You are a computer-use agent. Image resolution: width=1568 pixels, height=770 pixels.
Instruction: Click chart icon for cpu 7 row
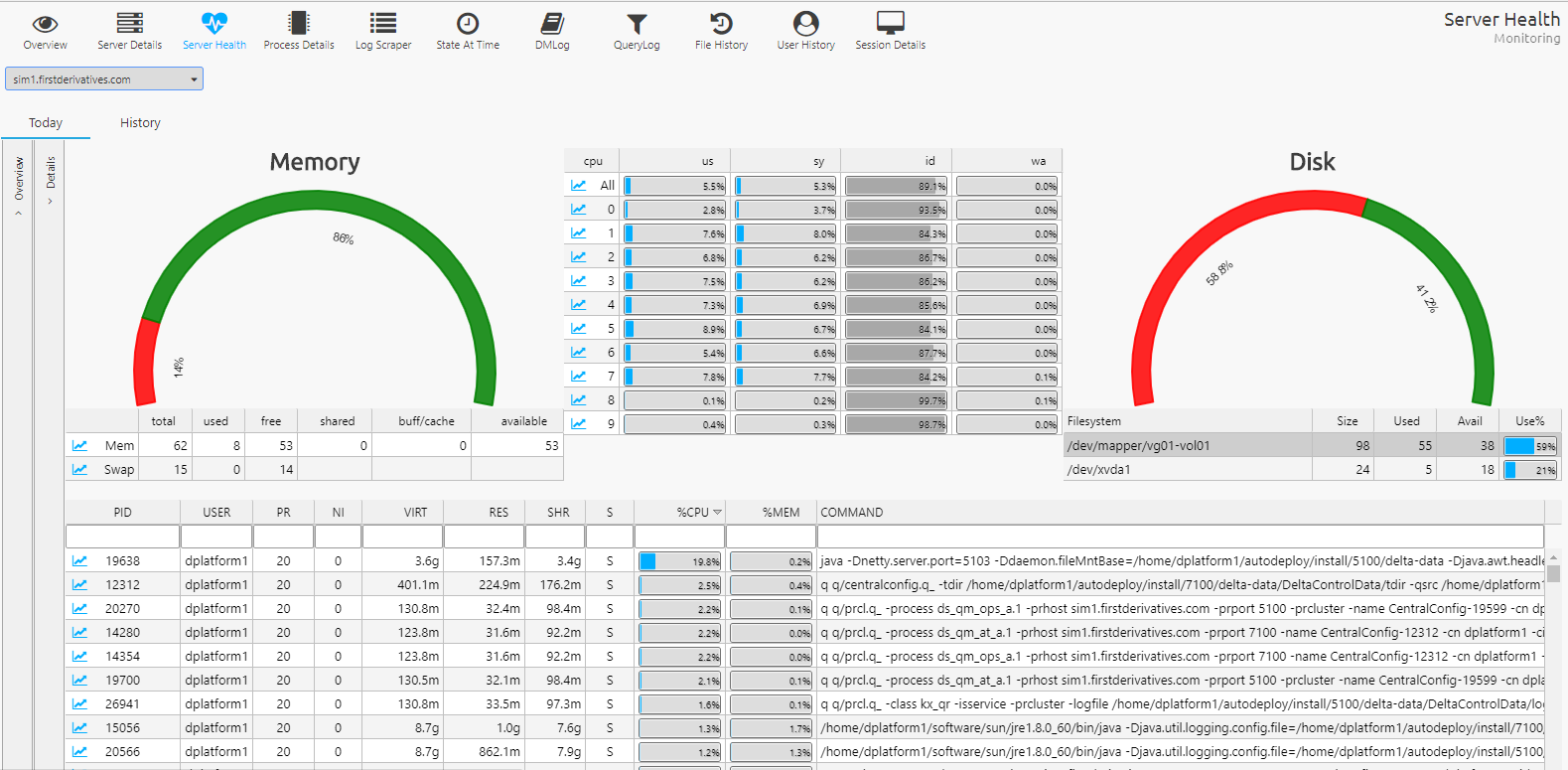tap(578, 376)
